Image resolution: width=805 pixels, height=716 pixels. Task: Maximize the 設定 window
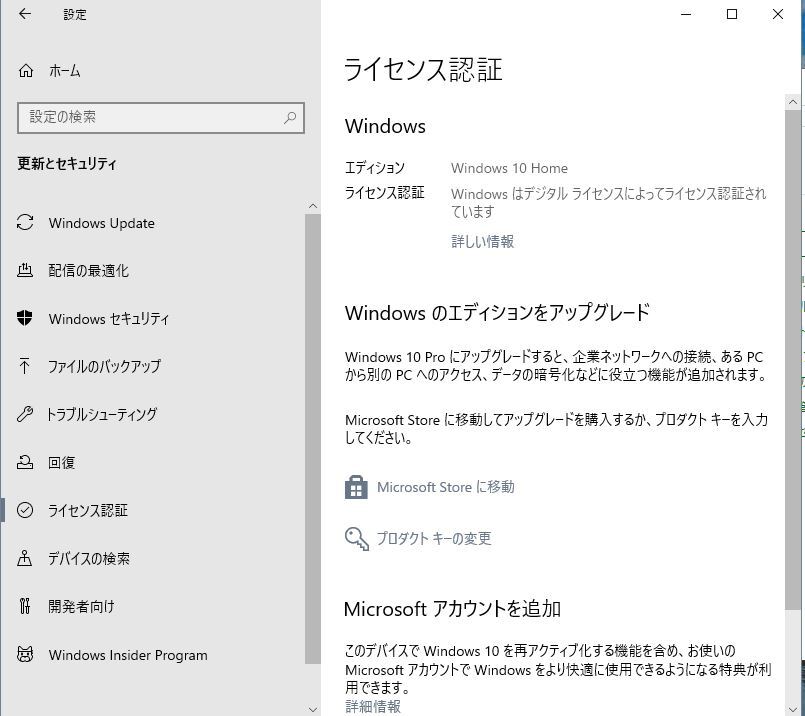(x=732, y=14)
